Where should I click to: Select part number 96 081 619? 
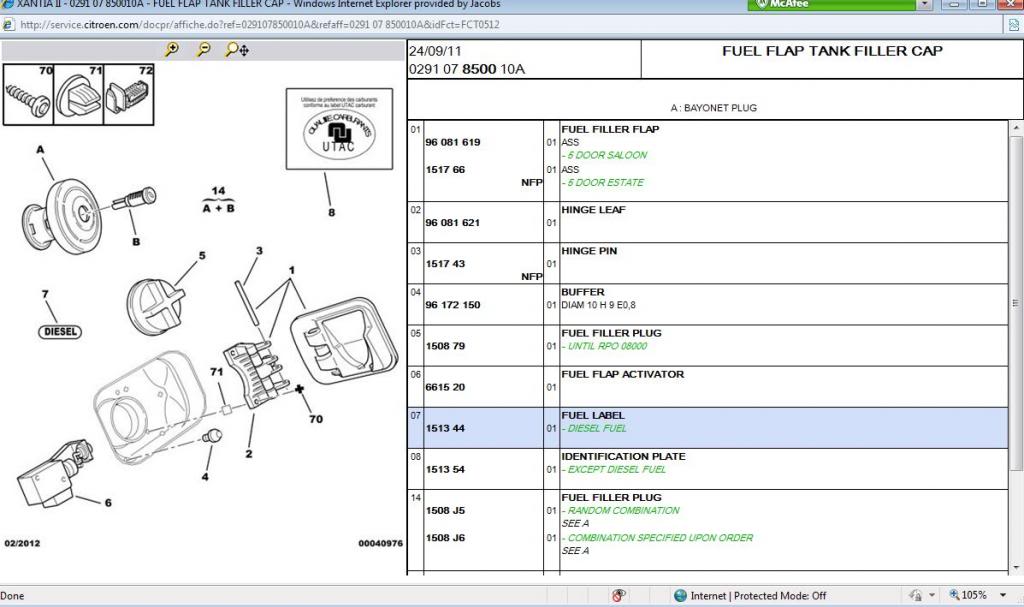coord(453,142)
